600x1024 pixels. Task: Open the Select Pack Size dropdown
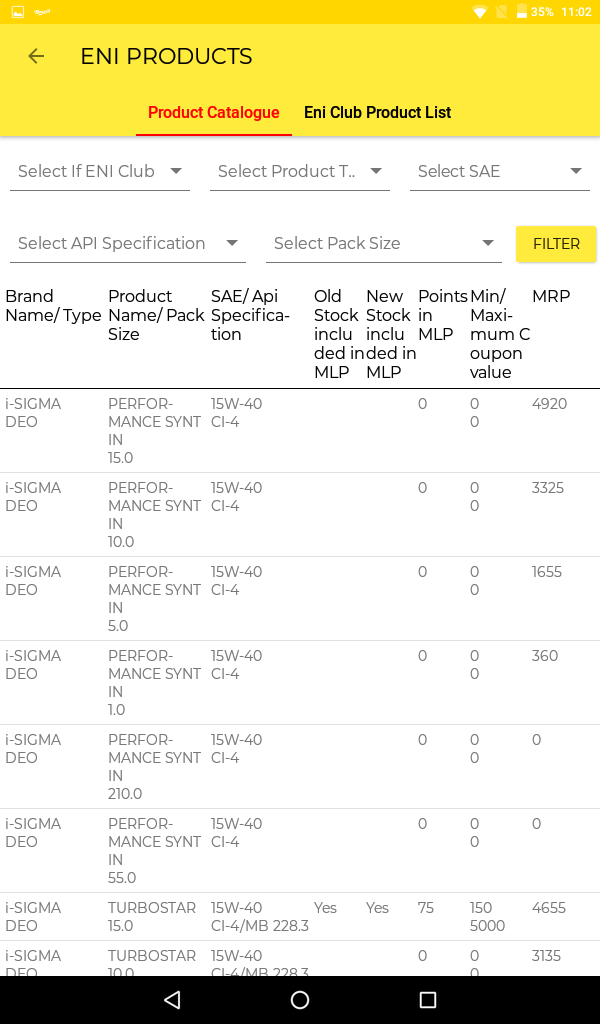coord(385,243)
